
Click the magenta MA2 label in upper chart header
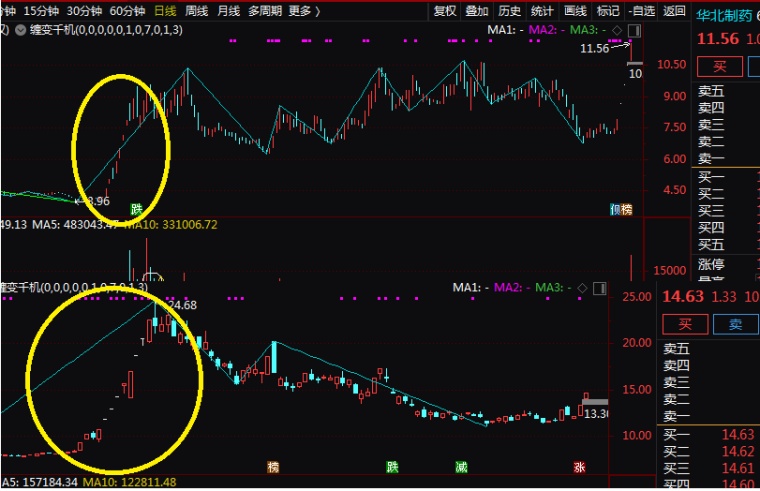coord(546,30)
